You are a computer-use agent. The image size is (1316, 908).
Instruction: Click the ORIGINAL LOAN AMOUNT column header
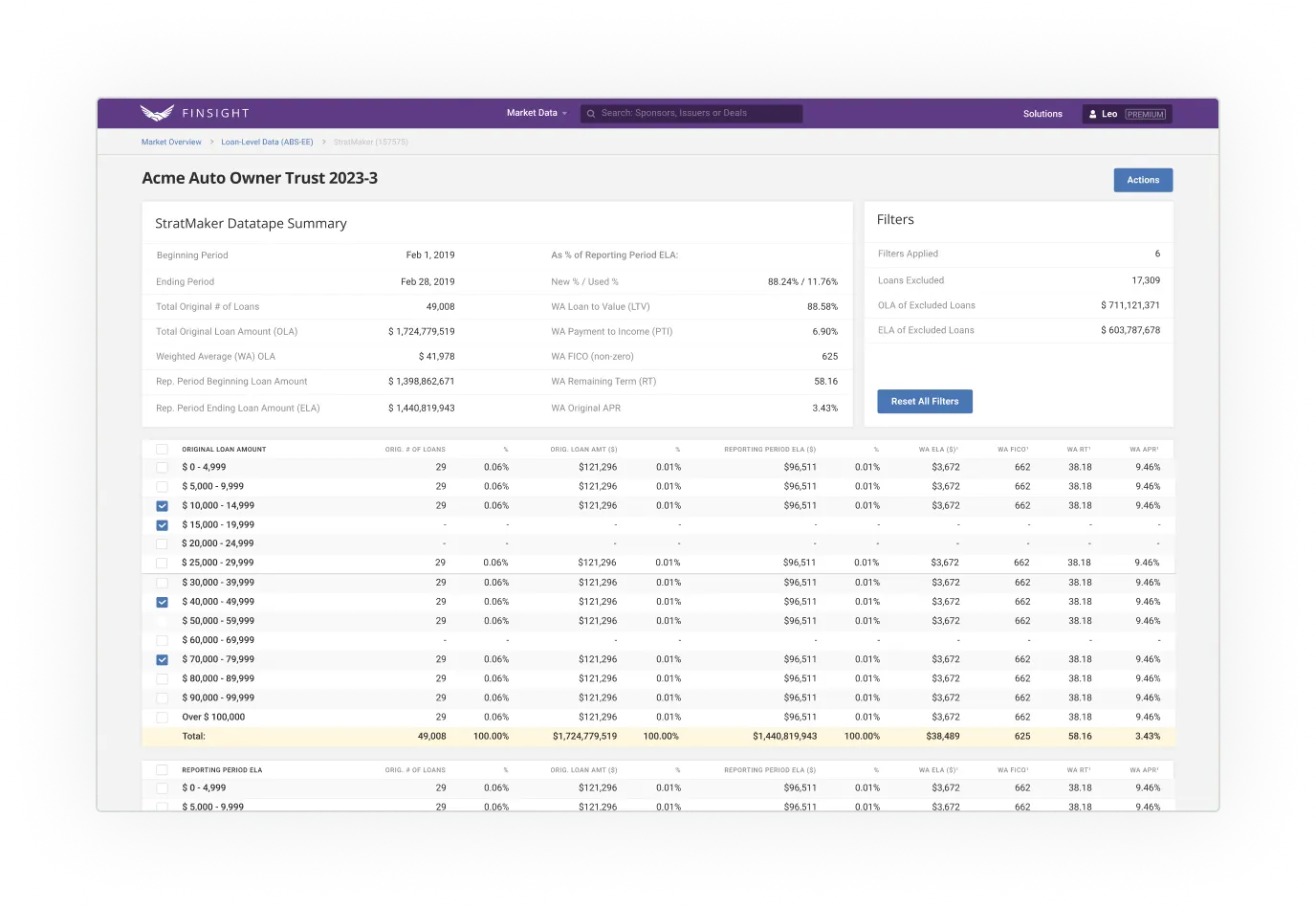click(224, 449)
